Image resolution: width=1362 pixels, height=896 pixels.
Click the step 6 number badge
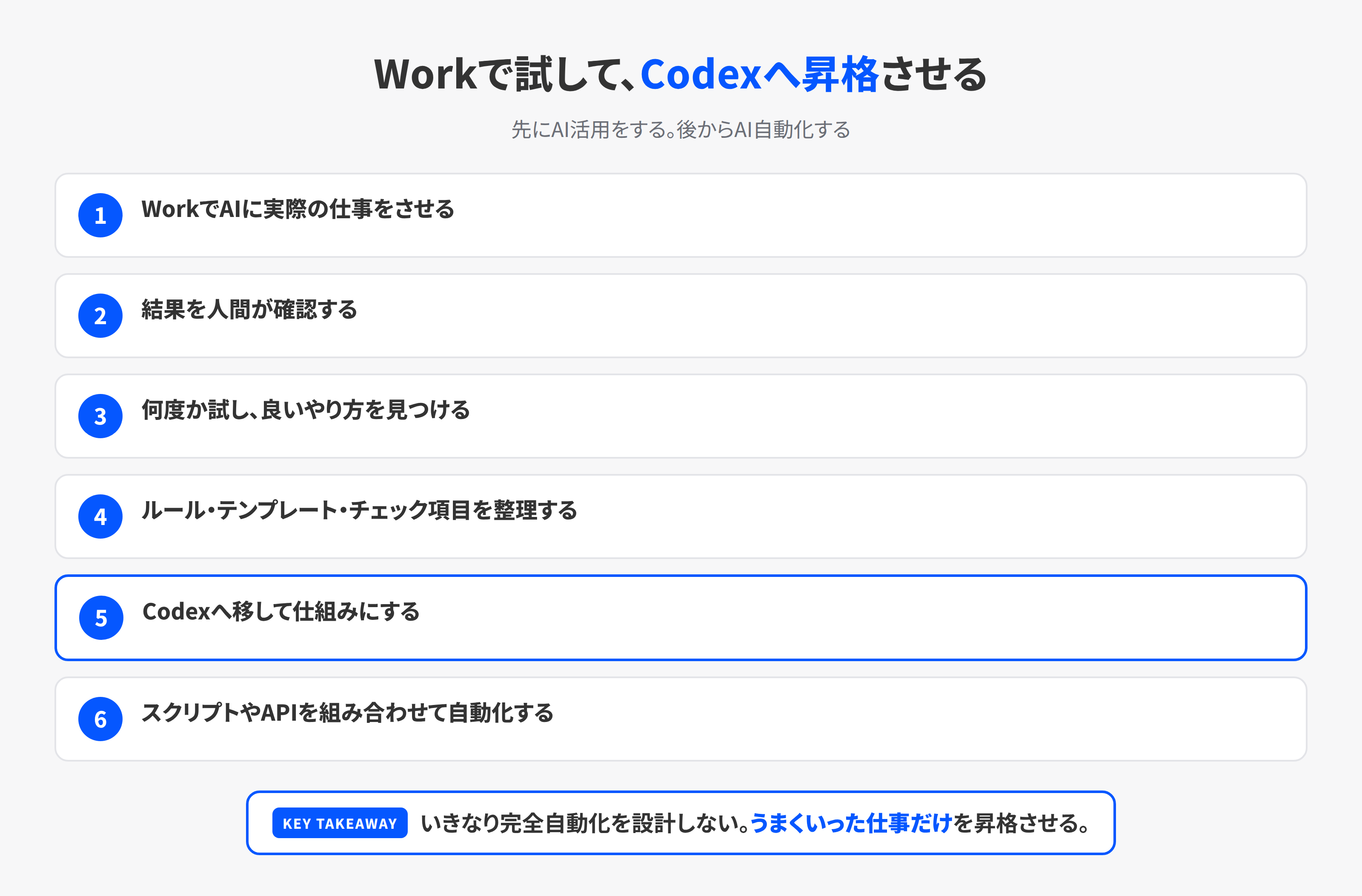pyautogui.click(x=100, y=719)
